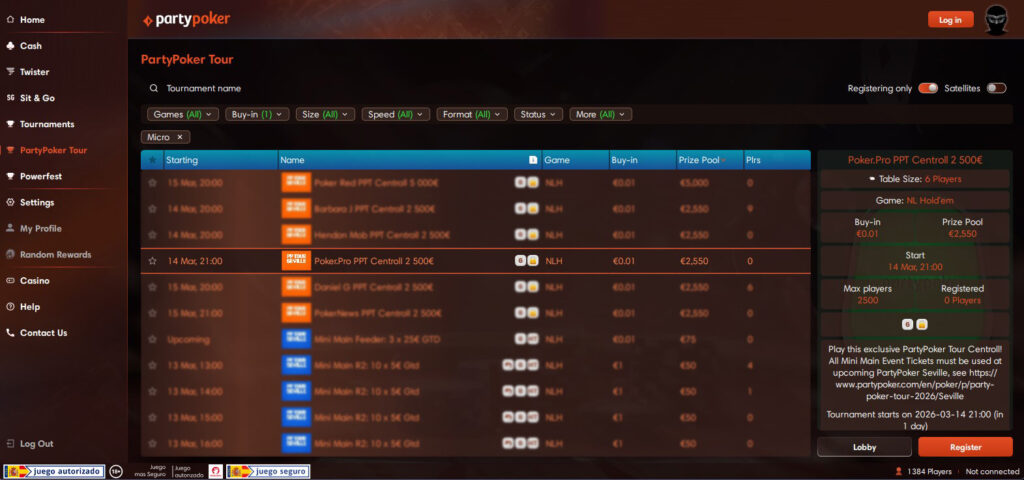1024x480 pixels.
Task: Expand the Games (All) filter
Action: coord(183,114)
